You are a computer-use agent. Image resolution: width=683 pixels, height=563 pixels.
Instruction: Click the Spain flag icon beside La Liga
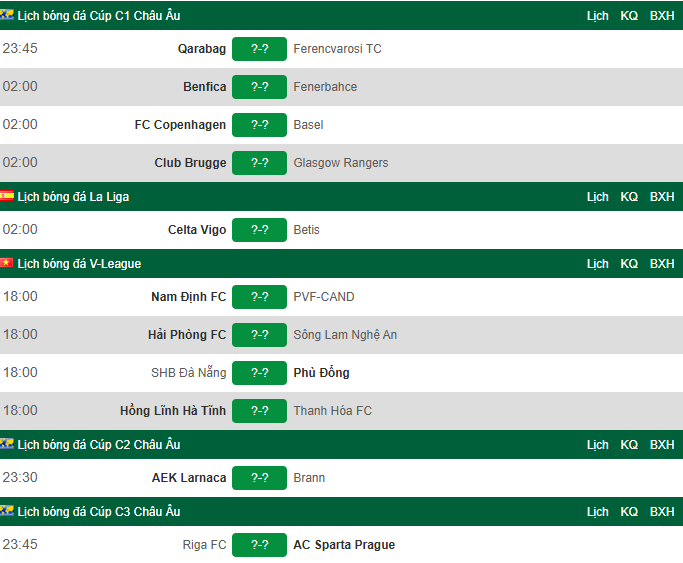pos(7,196)
